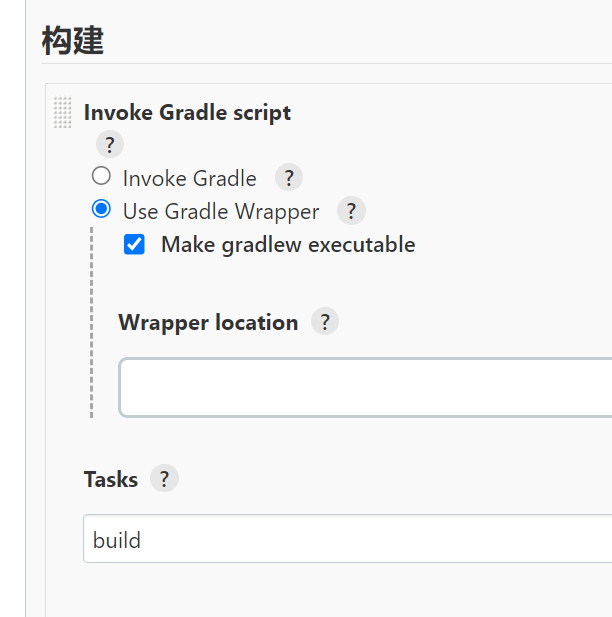The image size is (612, 617).
Task: Click the Invoke Gradle script step title
Action: 187,112
